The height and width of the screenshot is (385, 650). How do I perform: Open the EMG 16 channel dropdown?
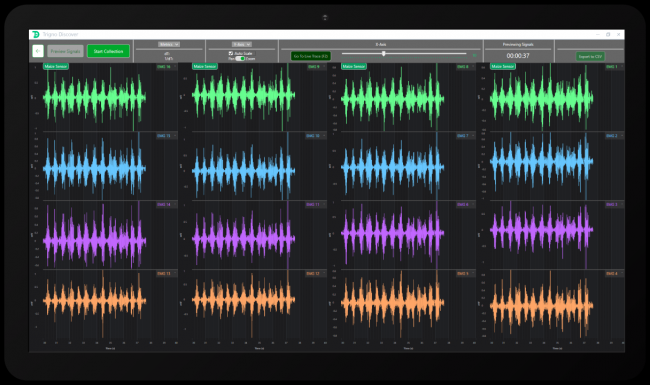[x=166, y=67]
